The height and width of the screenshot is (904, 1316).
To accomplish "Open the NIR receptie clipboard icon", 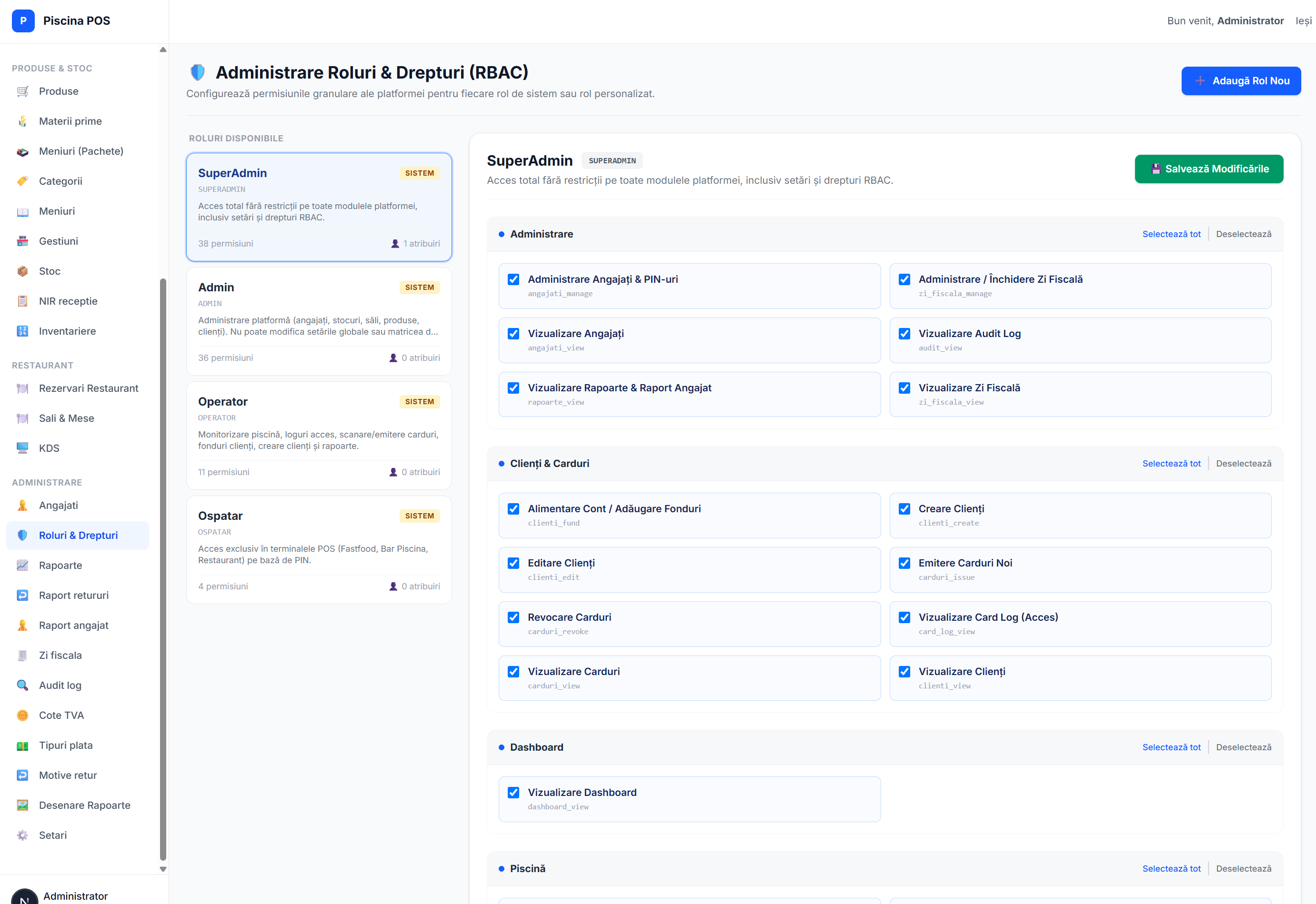I will pyautogui.click(x=23, y=301).
